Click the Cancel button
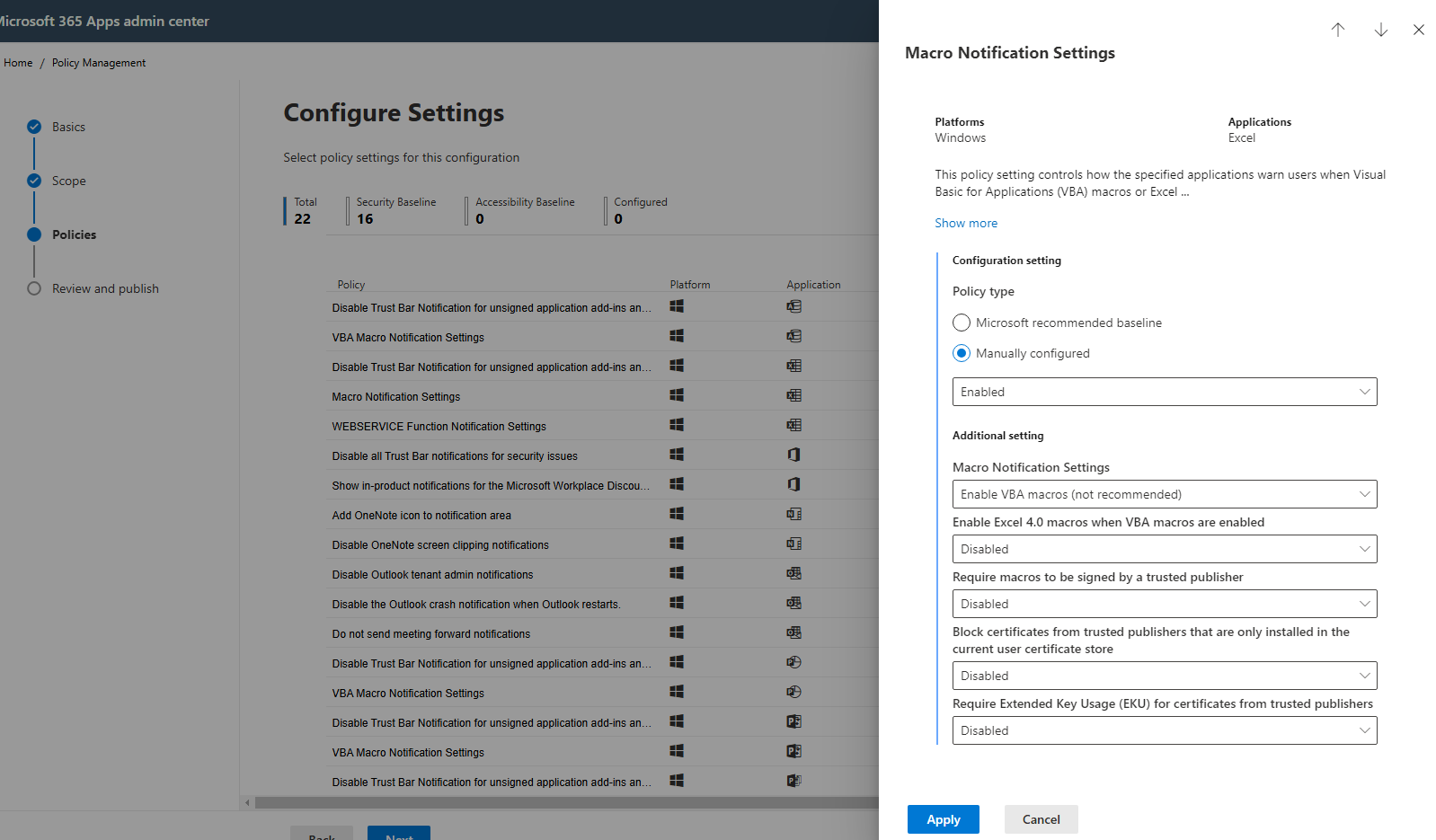1436x840 pixels. pyautogui.click(x=1042, y=819)
